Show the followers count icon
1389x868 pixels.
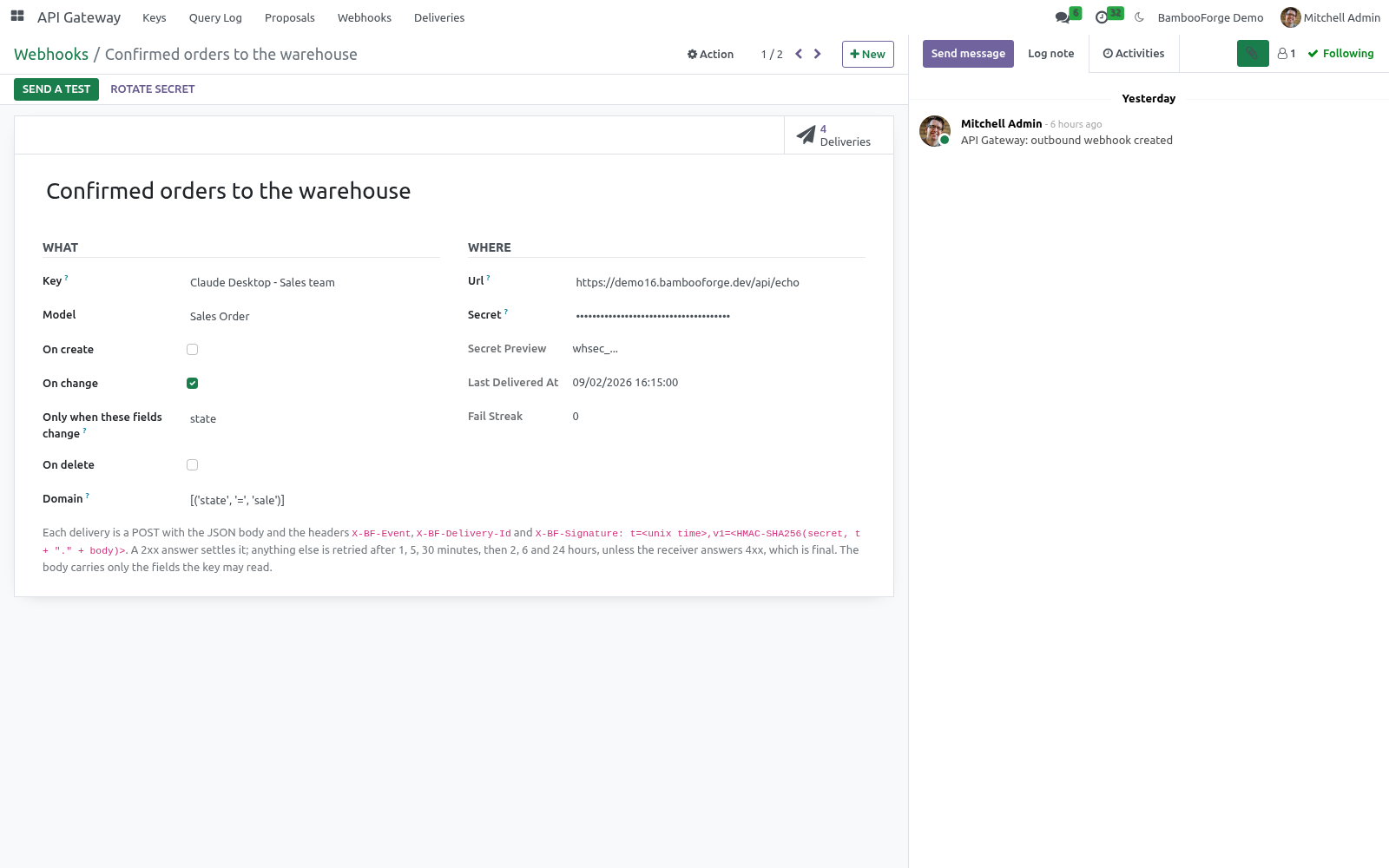click(x=1287, y=54)
